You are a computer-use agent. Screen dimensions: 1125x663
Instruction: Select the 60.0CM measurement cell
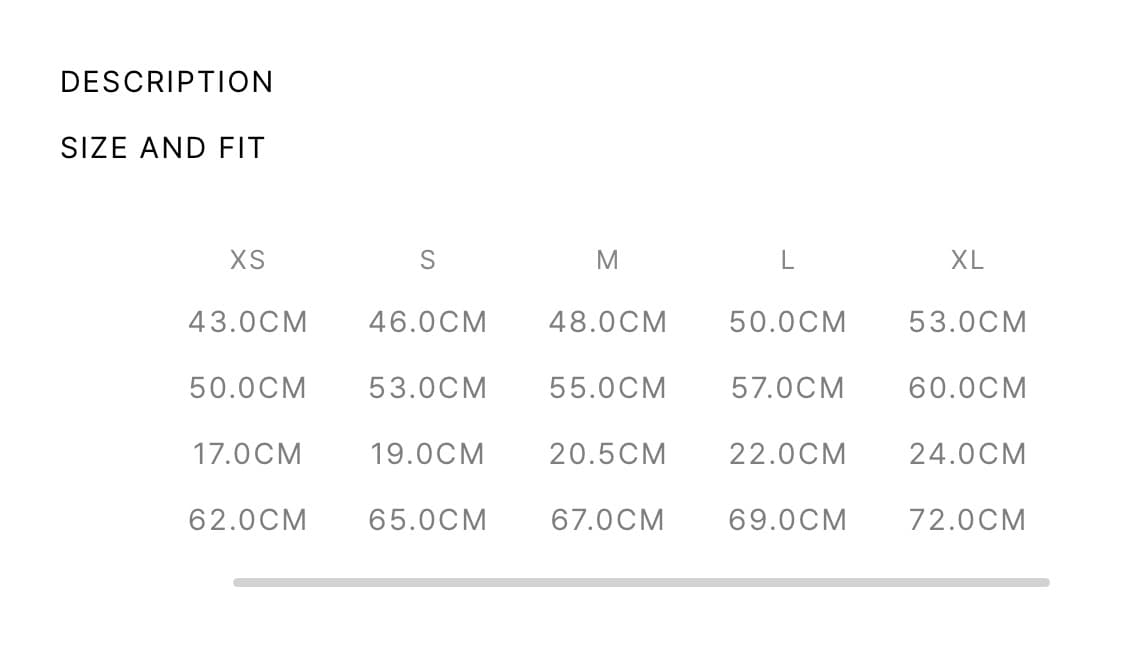pyautogui.click(x=968, y=388)
